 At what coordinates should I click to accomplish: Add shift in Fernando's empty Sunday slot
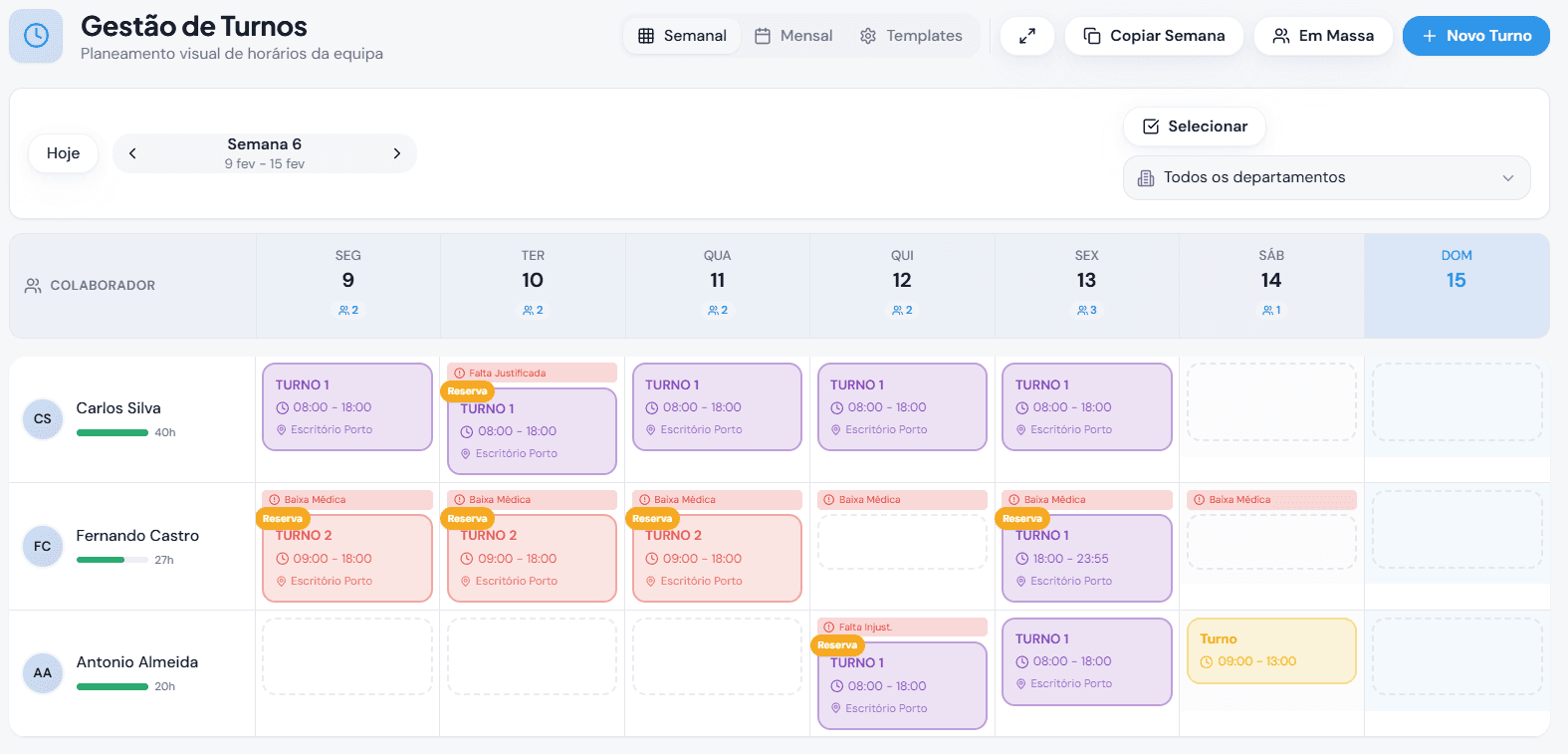pos(1457,529)
